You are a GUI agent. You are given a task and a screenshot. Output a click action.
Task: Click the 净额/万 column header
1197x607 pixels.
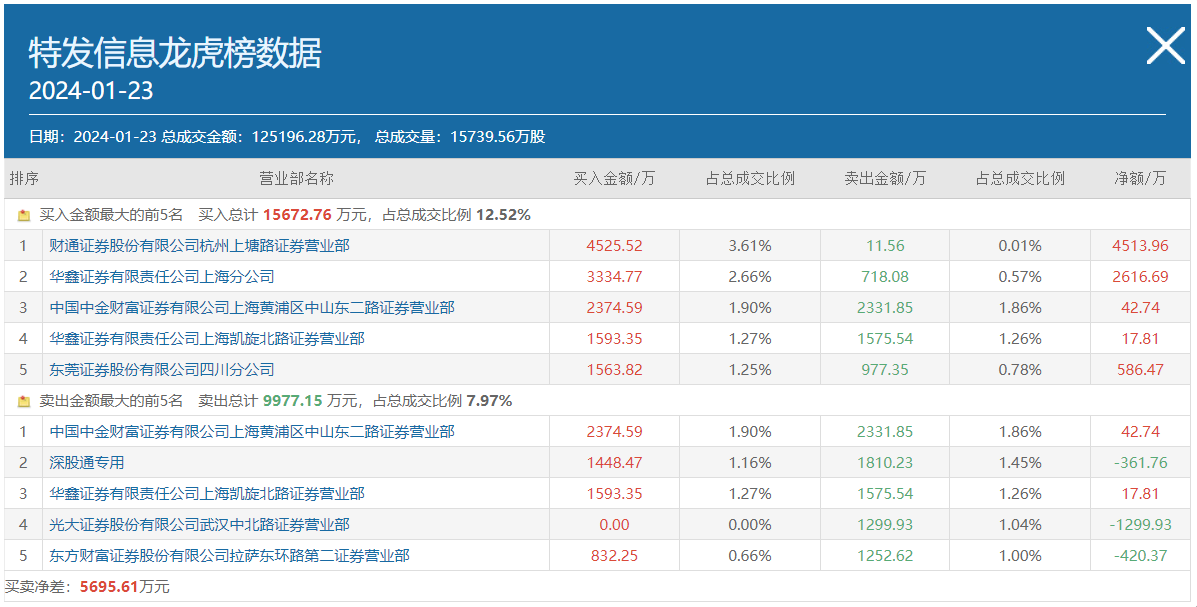click(x=1141, y=179)
